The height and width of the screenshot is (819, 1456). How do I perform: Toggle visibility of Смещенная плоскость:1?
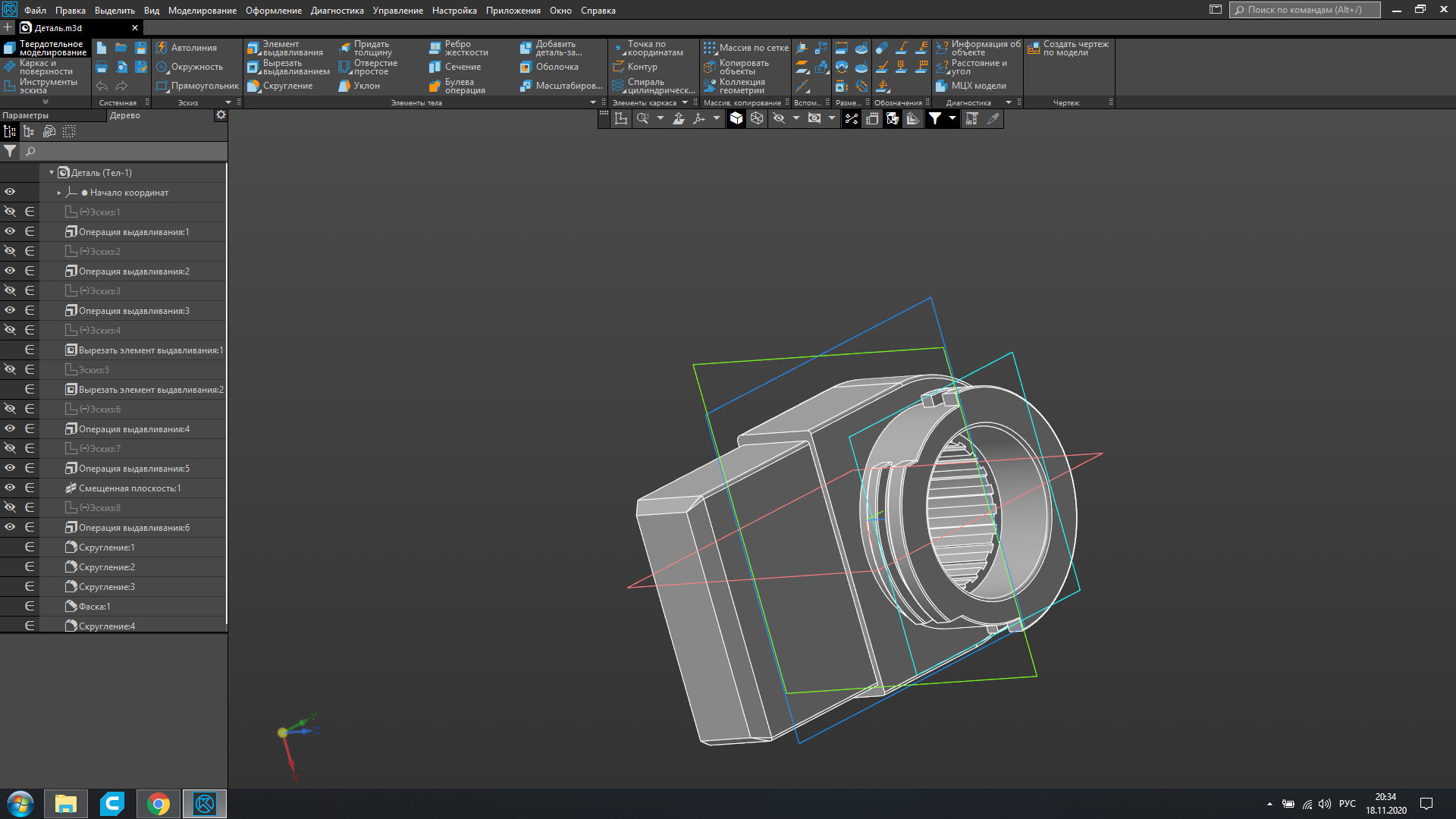coord(10,488)
